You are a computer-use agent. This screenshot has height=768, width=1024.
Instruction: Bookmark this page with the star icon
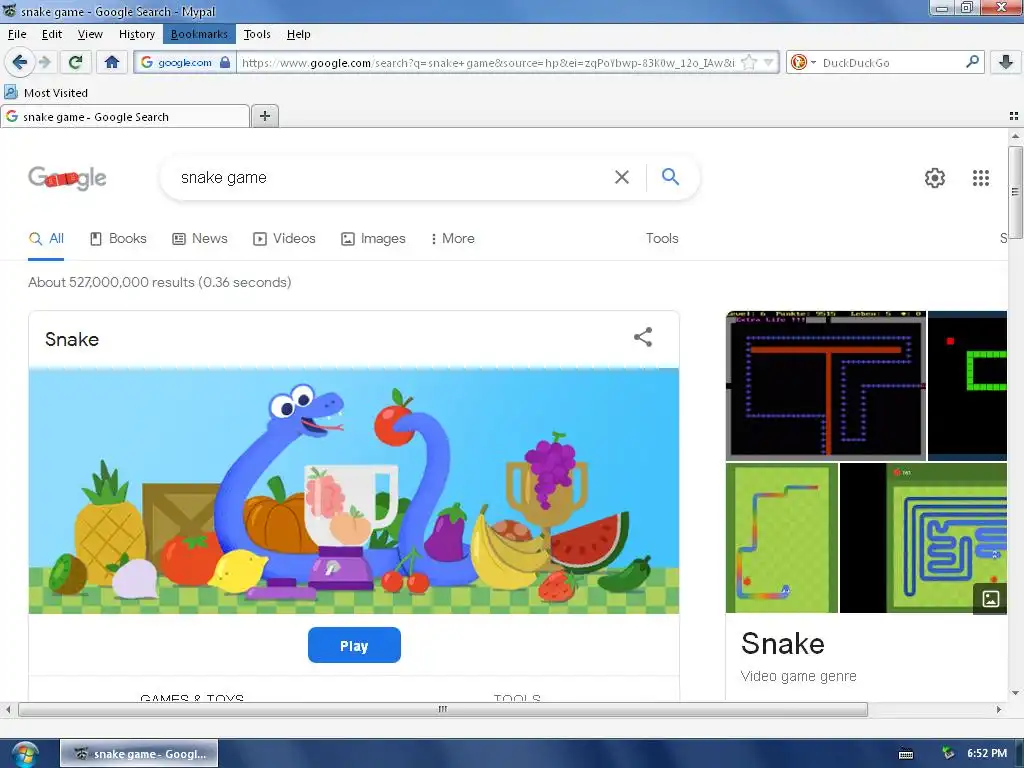pyautogui.click(x=749, y=63)
